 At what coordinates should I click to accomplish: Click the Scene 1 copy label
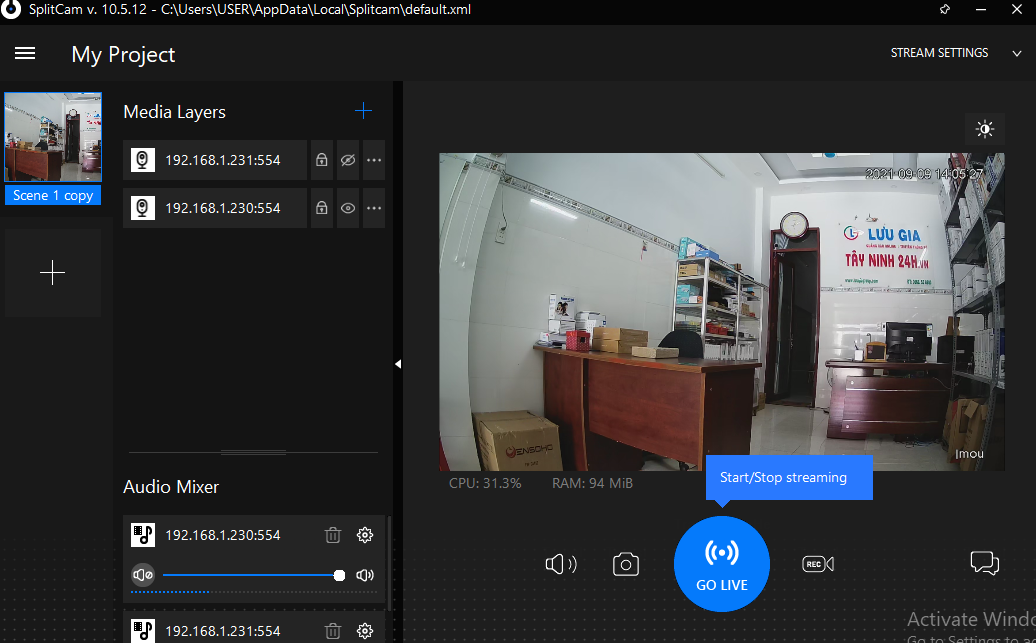[53, 196]
